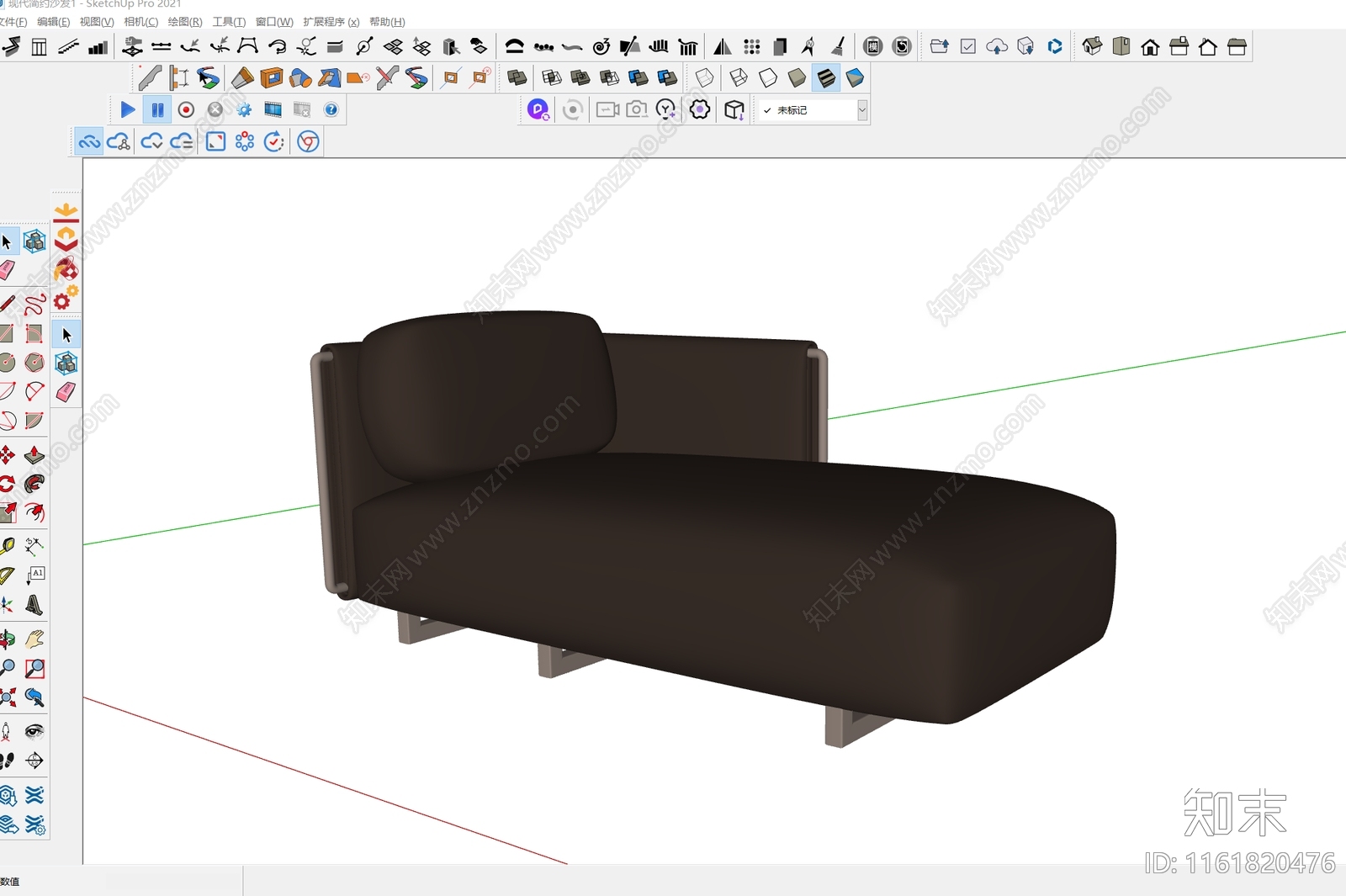Click the red gear extension icon
Image resolution: width=1346 pixels, height=896 pixels.
point(66,297)
